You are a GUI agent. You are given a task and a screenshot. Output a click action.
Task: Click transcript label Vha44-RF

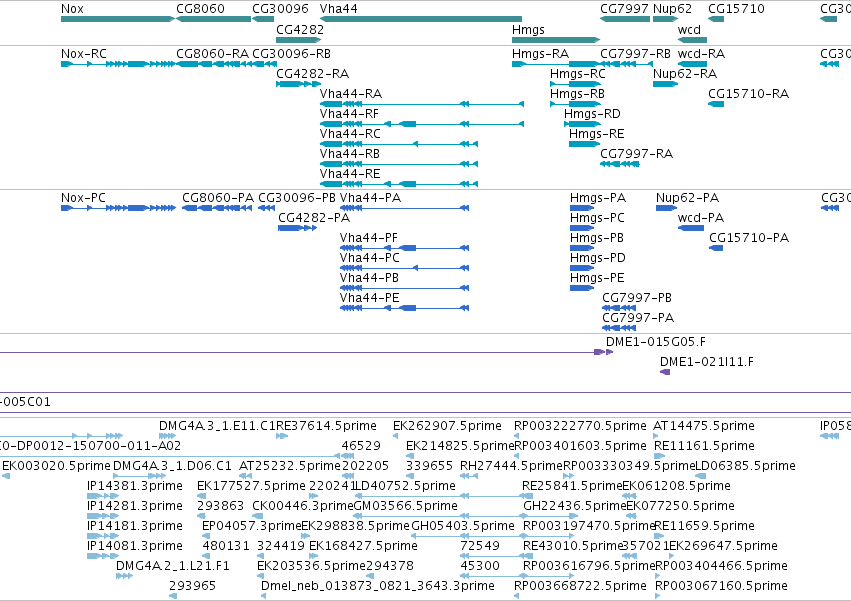349,114
